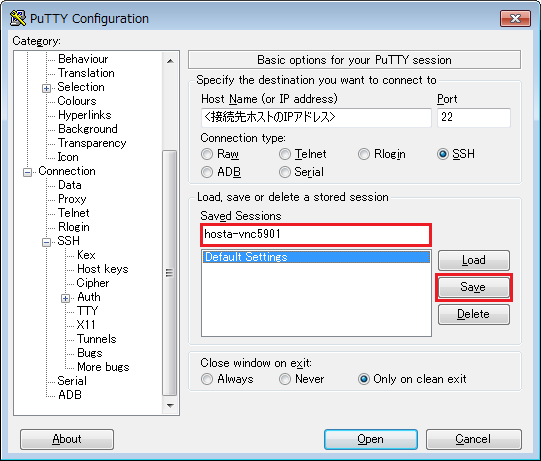Open the Proxy category
The width and height of the screenshot is (541, 461).
[72, 199]
